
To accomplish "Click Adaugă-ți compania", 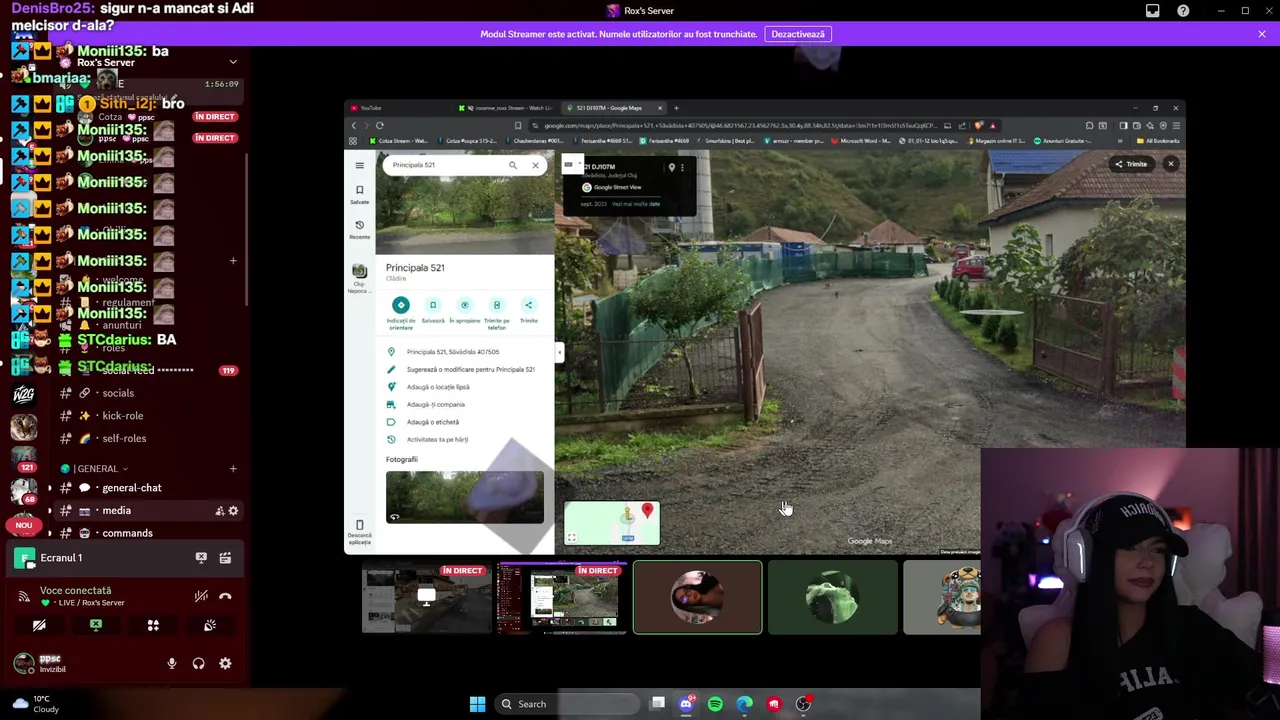I will [x=435, y=404].
